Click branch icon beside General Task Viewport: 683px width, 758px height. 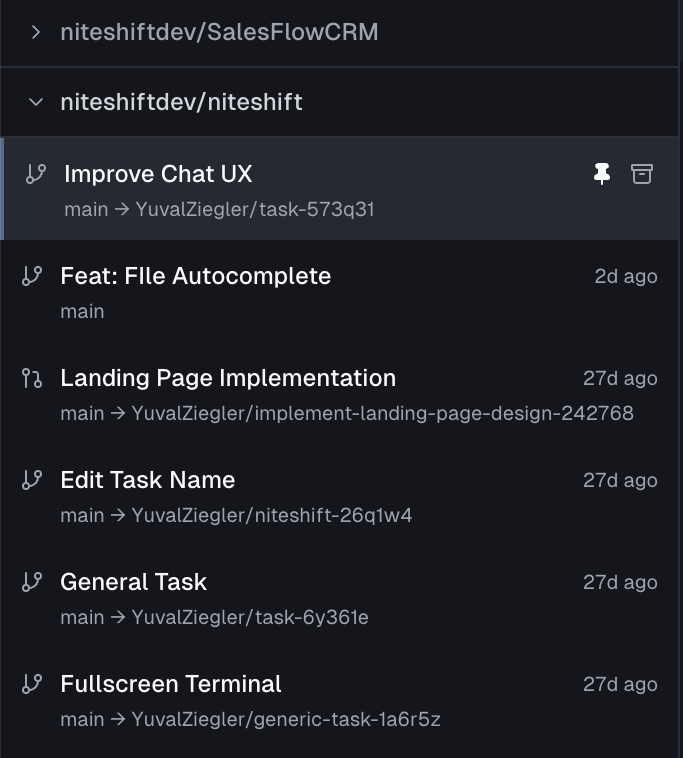32,582
